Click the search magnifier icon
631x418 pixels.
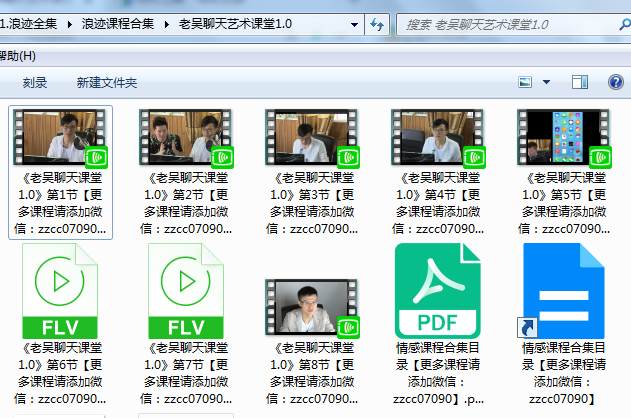coord(624,25)
